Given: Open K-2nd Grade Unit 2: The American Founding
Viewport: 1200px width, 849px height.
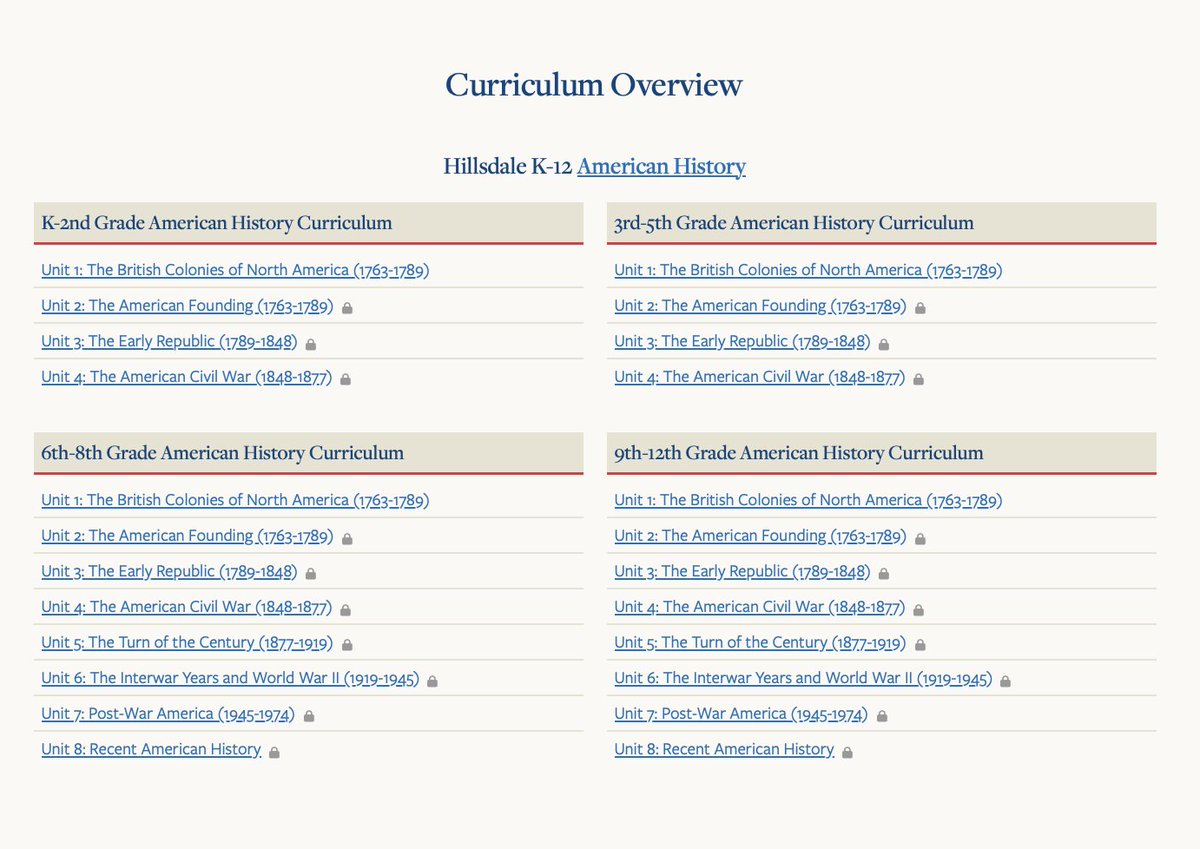Looking at the screenshot, I should (x=187, y=306).
